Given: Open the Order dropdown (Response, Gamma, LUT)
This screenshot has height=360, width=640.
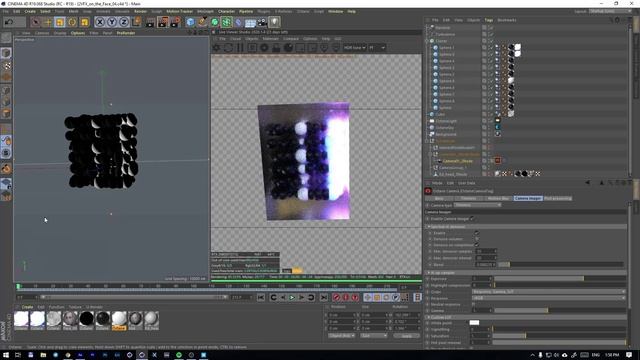Looking at the screenshot, I should pyautogui.click(x=549, y=291).
